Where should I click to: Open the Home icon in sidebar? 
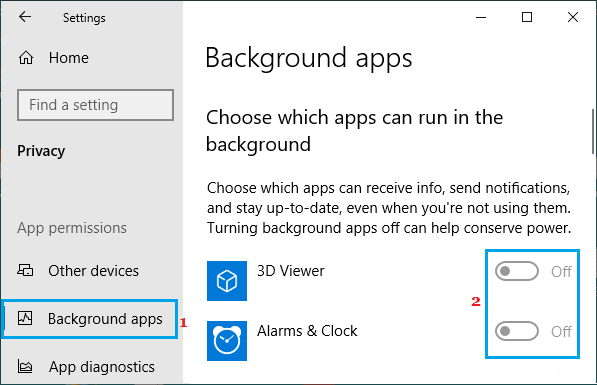click(x=26, y=58)
